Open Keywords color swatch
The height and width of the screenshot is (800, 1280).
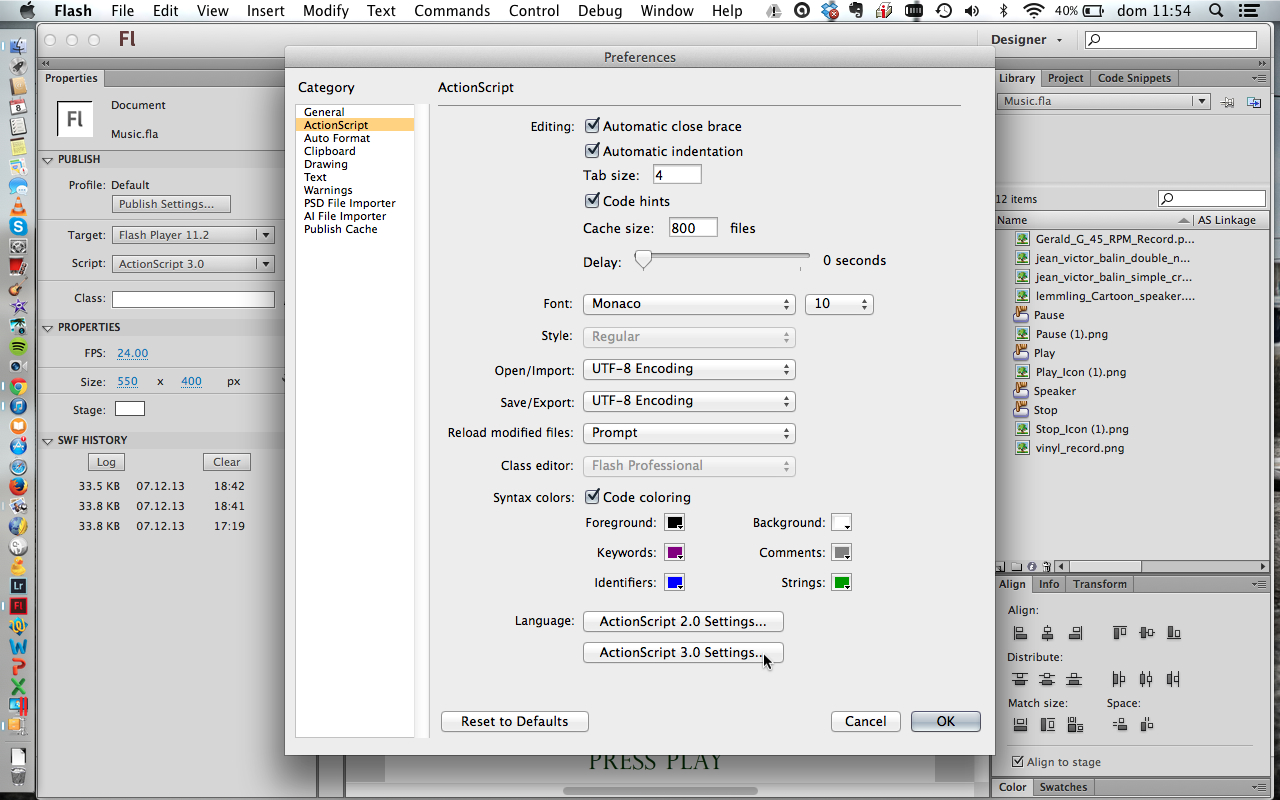tap(675, 553)
